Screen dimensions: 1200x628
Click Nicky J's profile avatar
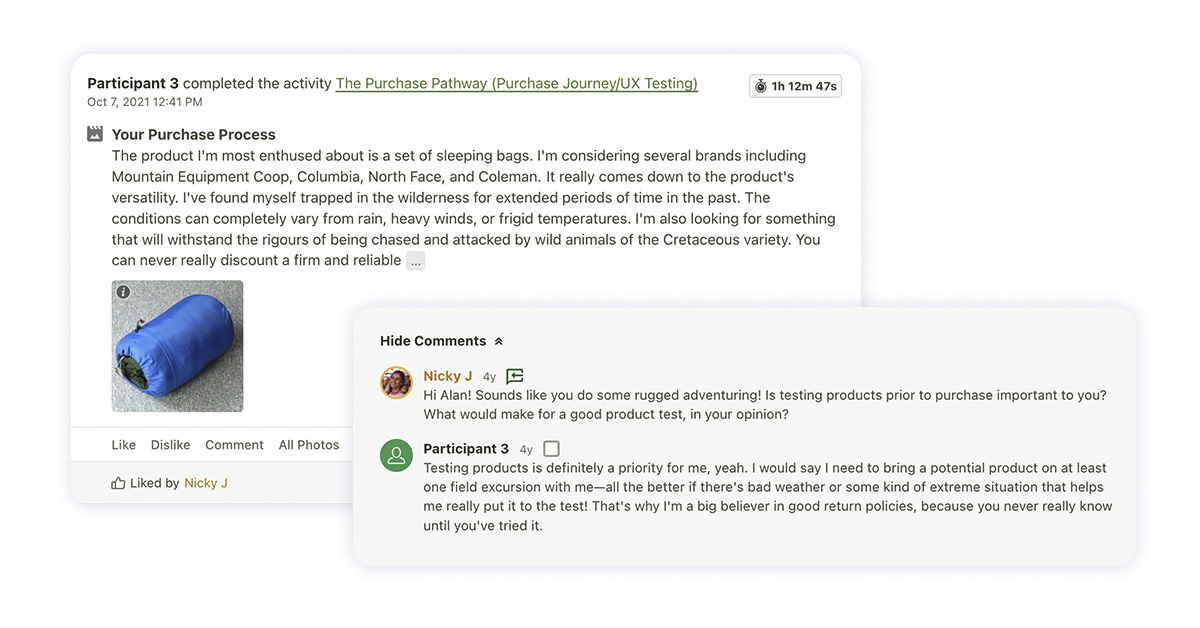pos(397,383)
